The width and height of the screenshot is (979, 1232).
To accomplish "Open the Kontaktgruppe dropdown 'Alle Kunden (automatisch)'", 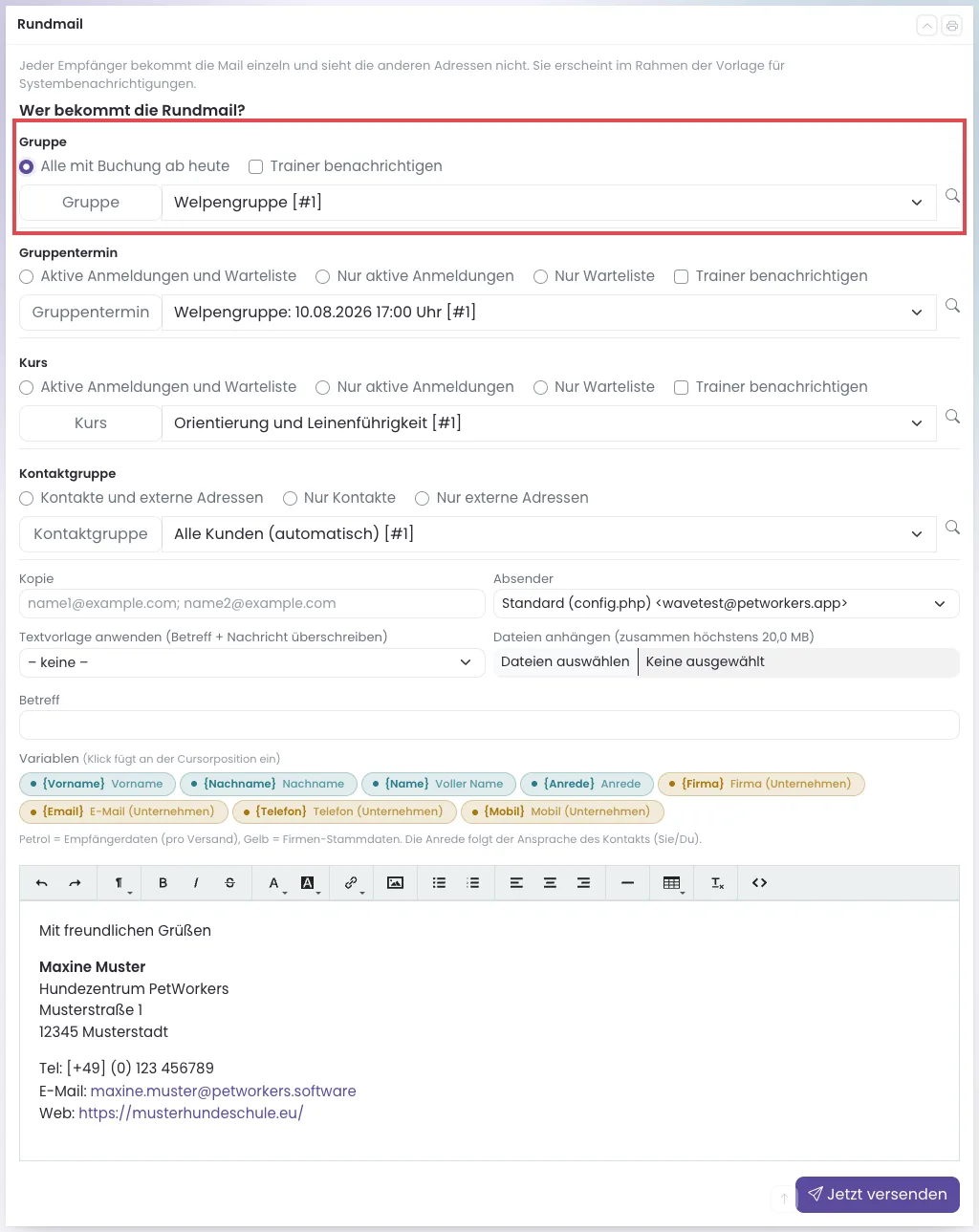I will tap(549, 534).
